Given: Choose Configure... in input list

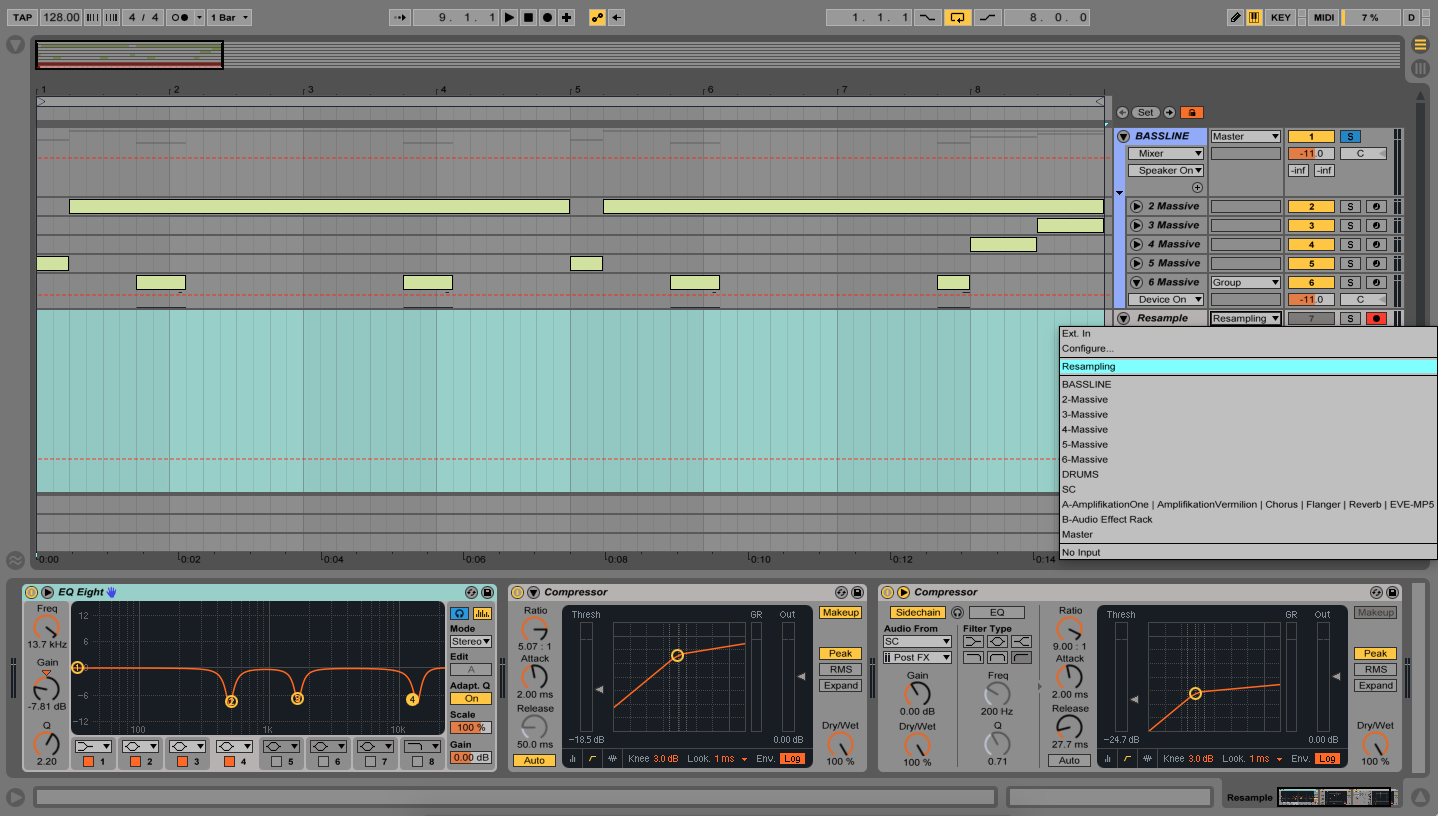Looking at the screenshot, I should coord(1248,348).
